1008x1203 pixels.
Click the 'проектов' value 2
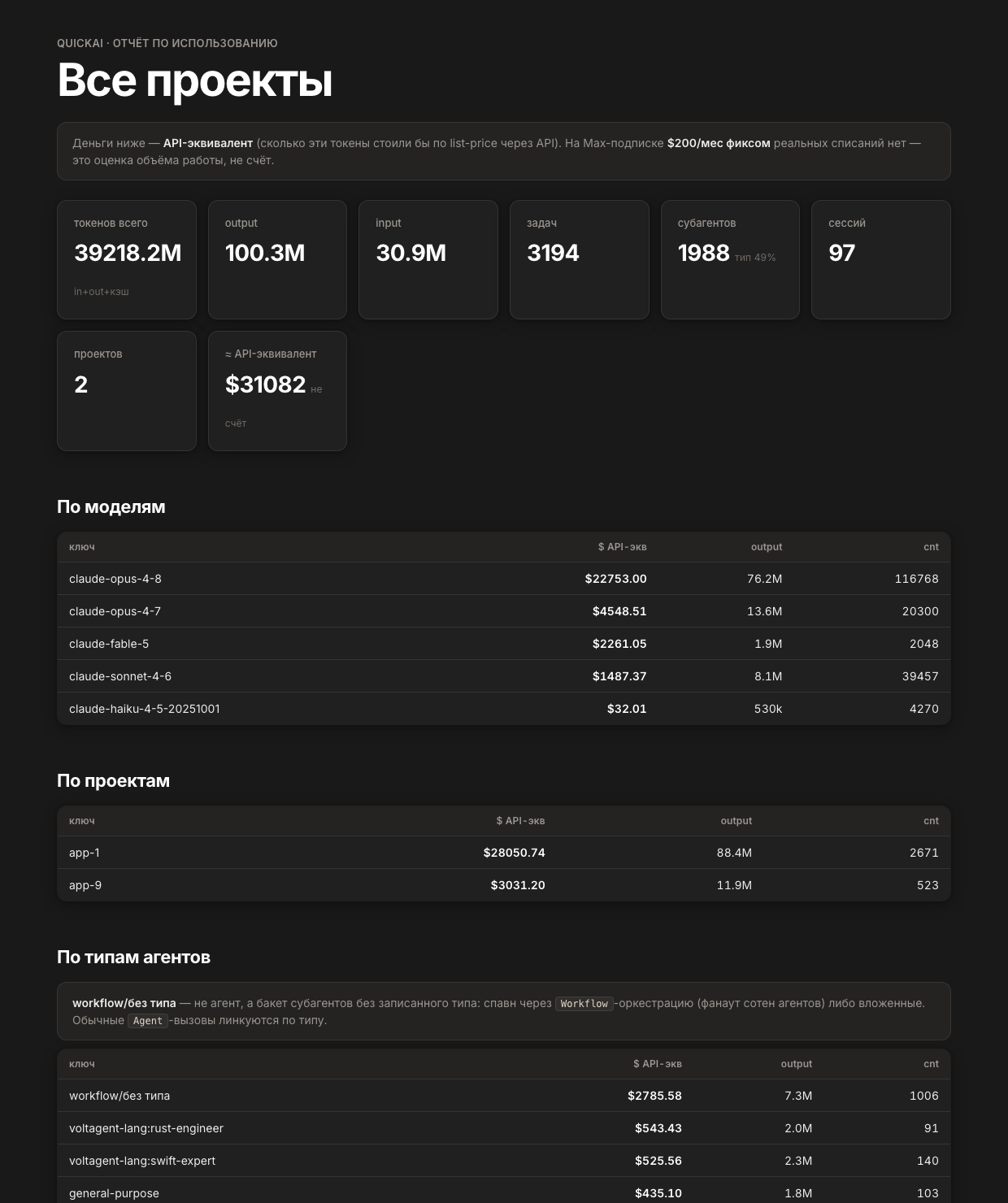click(x=80, y=384)
